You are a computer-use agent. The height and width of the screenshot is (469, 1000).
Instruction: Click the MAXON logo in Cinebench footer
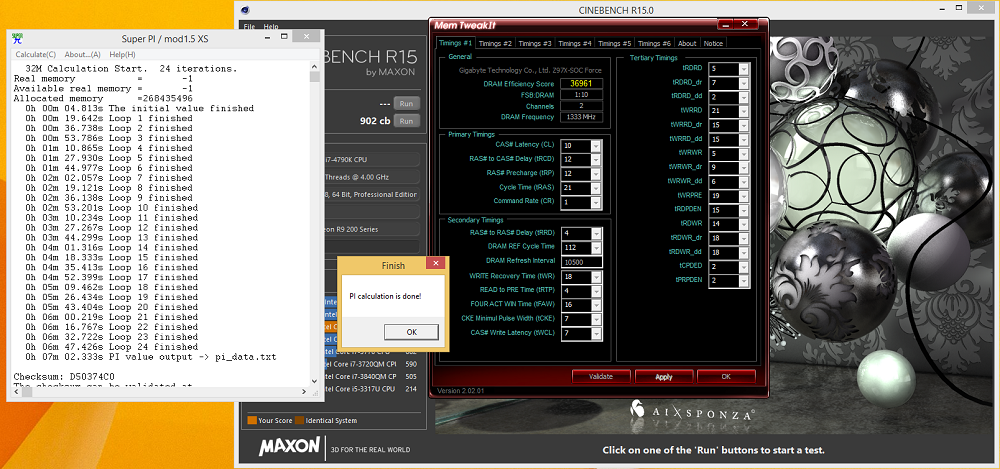click(x=290, y=446)
